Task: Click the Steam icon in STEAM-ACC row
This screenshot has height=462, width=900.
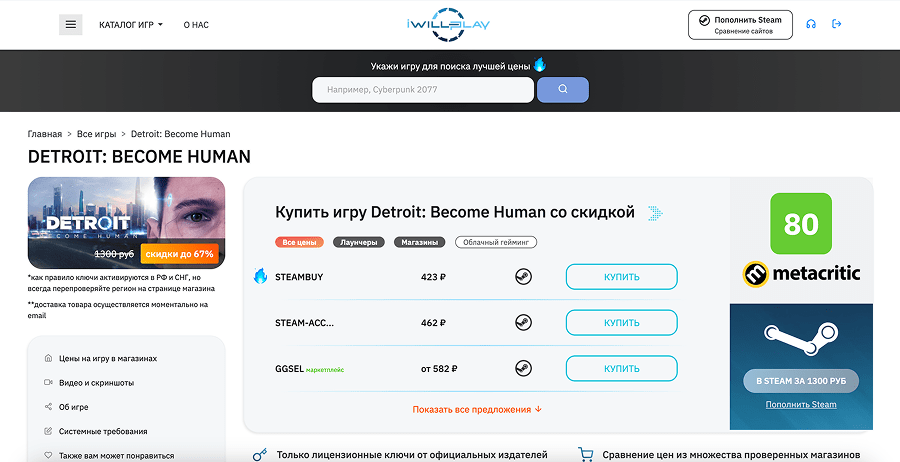Action: coord(523,323)
